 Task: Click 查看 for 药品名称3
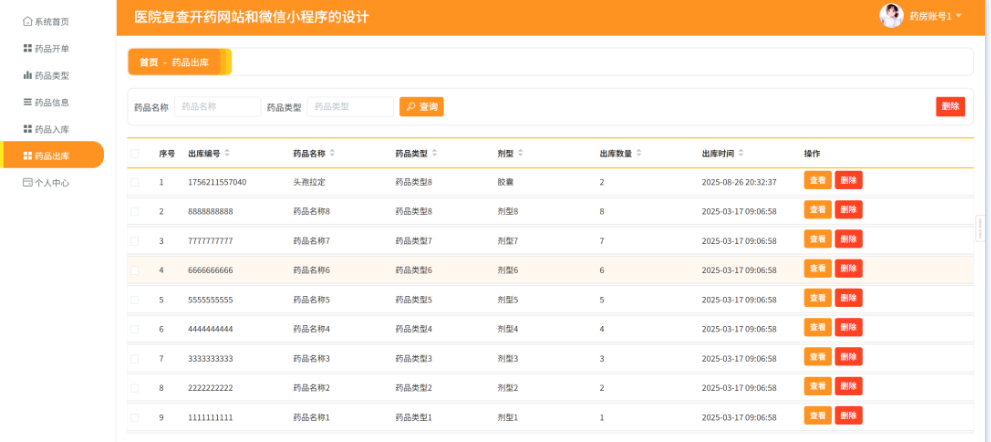pos(817,357)
